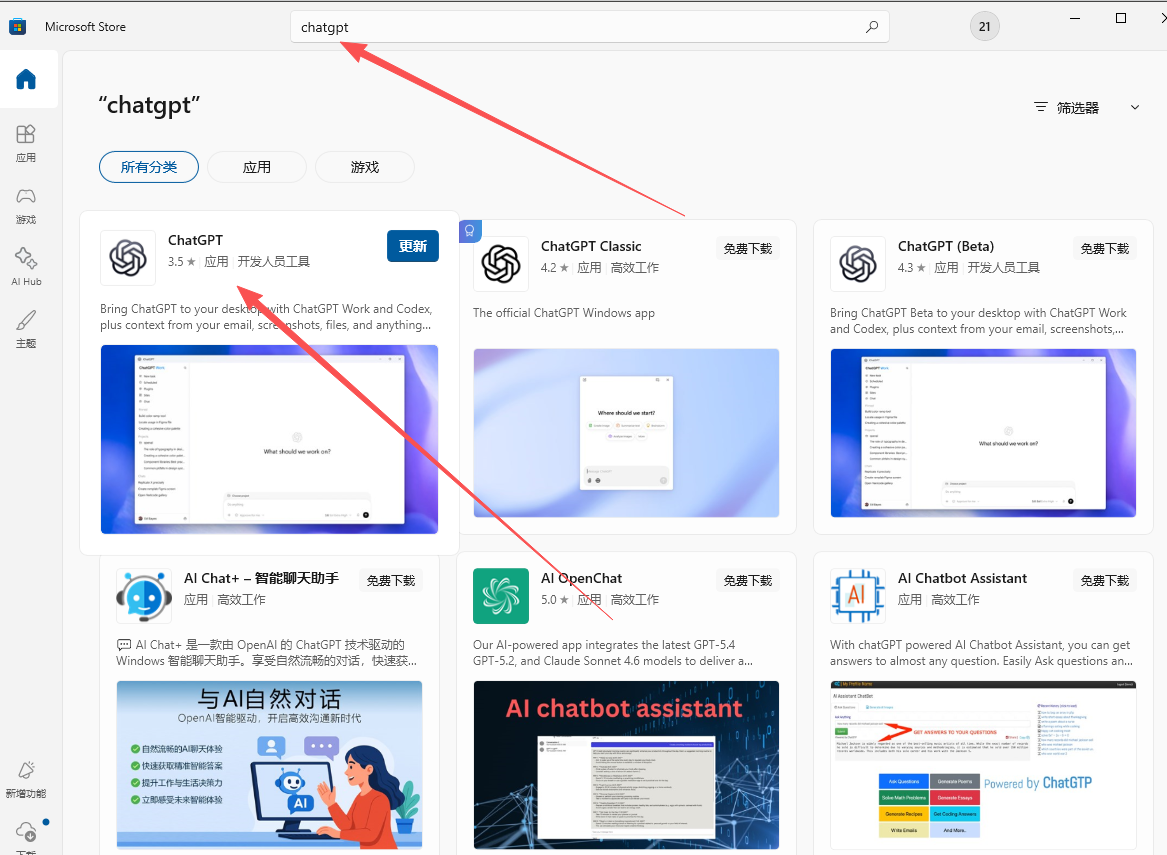
Task: Open ChatGPT (Beta) screenshot preview
Action: click(x=983, y=433)
